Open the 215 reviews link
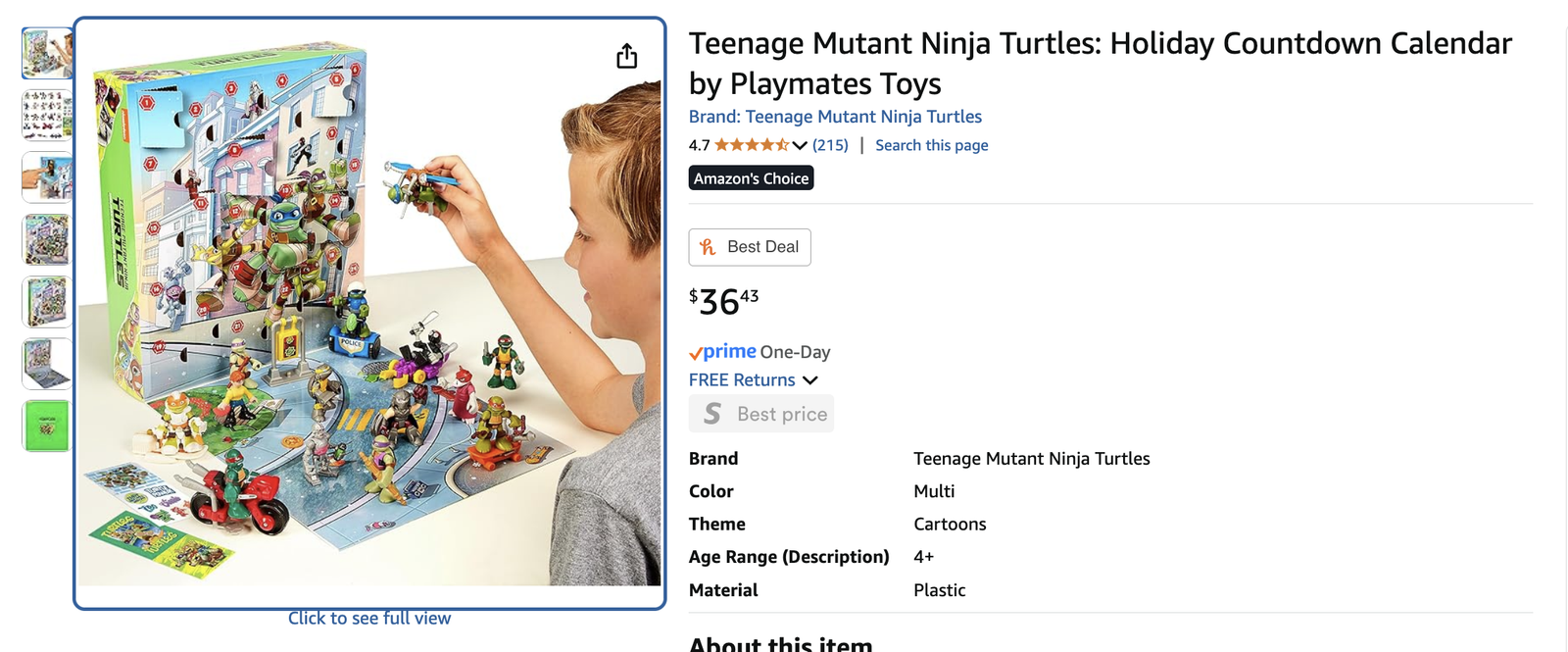 coord(830,145)
